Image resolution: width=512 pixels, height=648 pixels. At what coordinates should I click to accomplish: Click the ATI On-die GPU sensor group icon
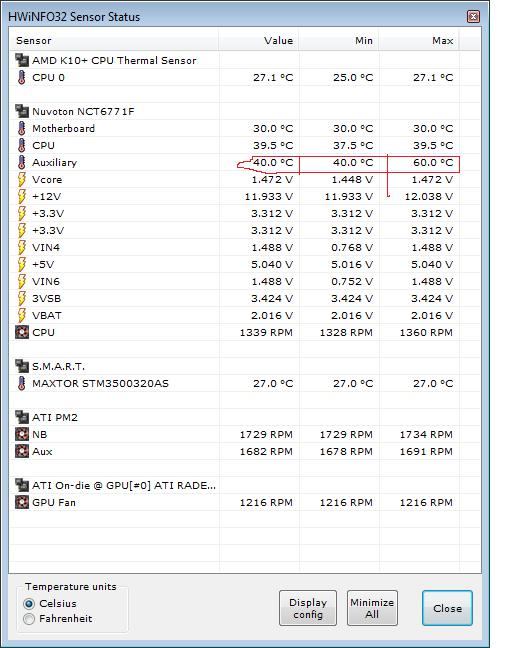22,485
